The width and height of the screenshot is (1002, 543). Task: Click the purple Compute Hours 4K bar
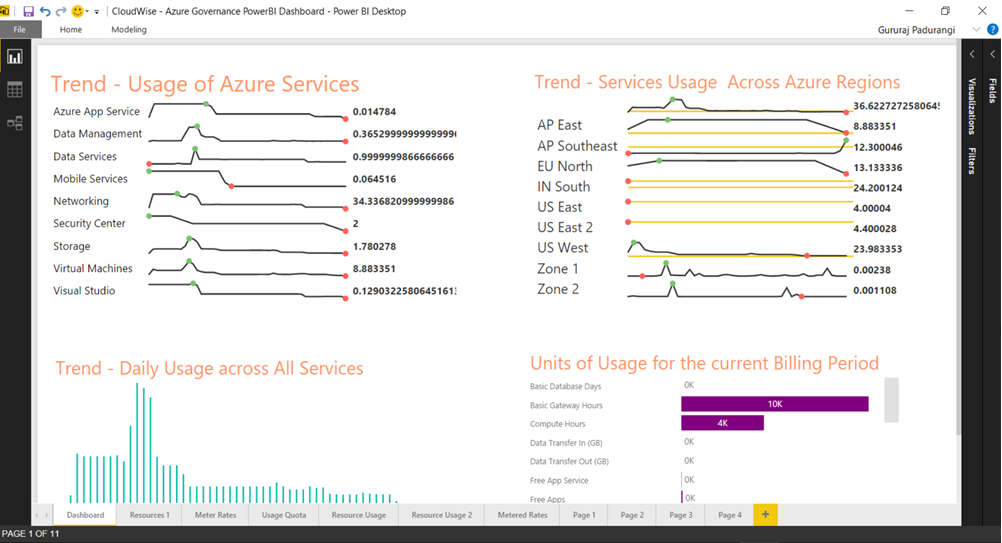[722, 423]
